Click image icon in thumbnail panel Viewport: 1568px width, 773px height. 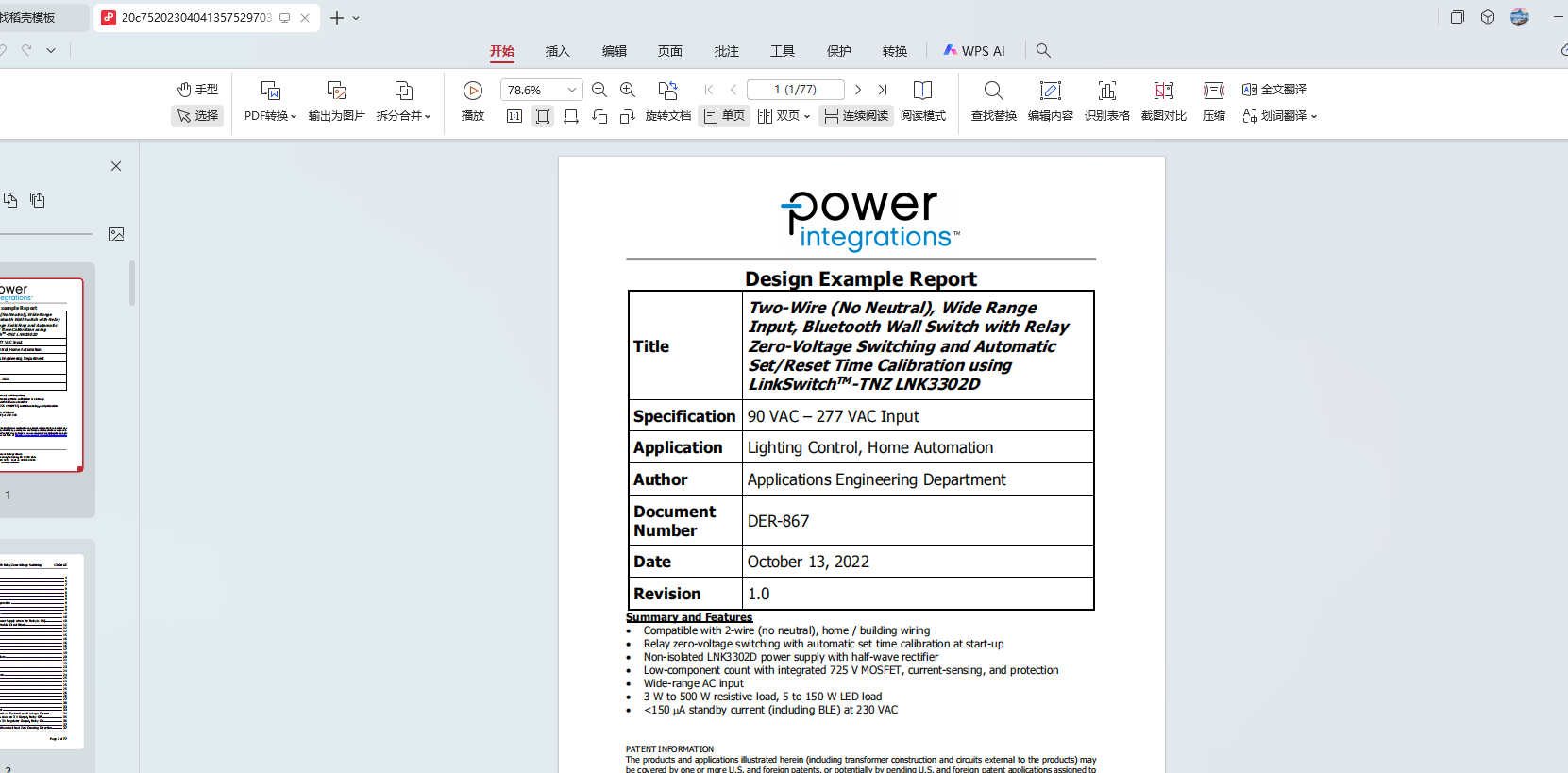tap(116, 234)
